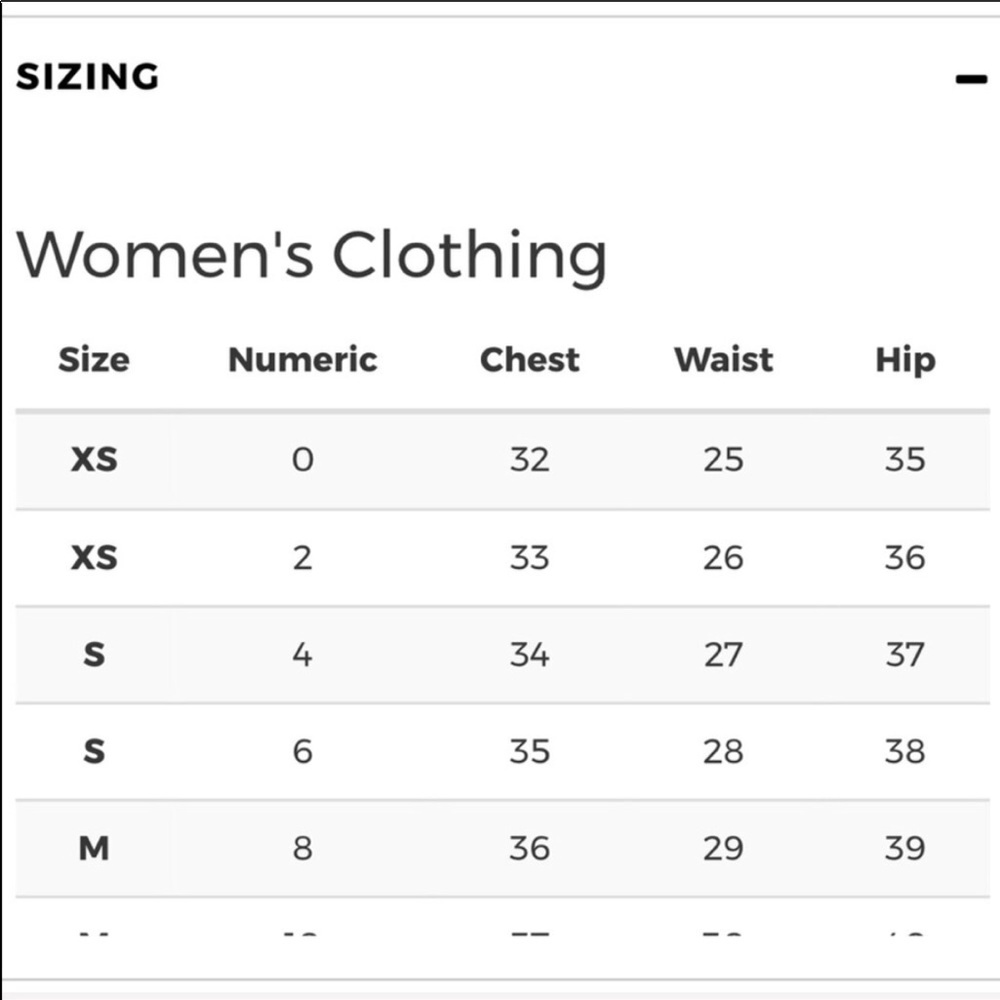This screenshot has width=1000, height=1000.
Task: Click the Size column header
Action: [x=94, y=360]
